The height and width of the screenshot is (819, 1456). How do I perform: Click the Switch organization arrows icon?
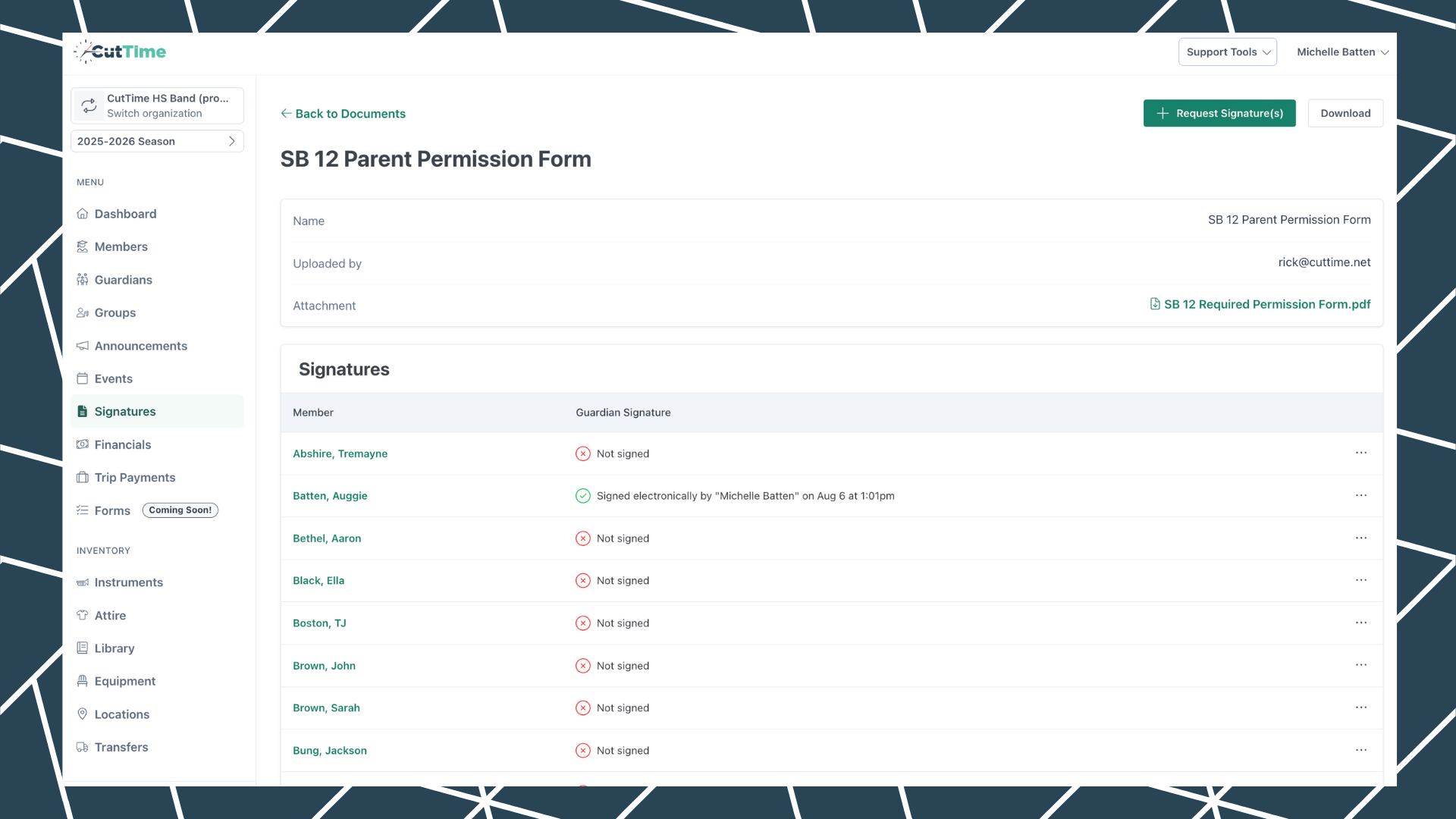tap(89, 105)
